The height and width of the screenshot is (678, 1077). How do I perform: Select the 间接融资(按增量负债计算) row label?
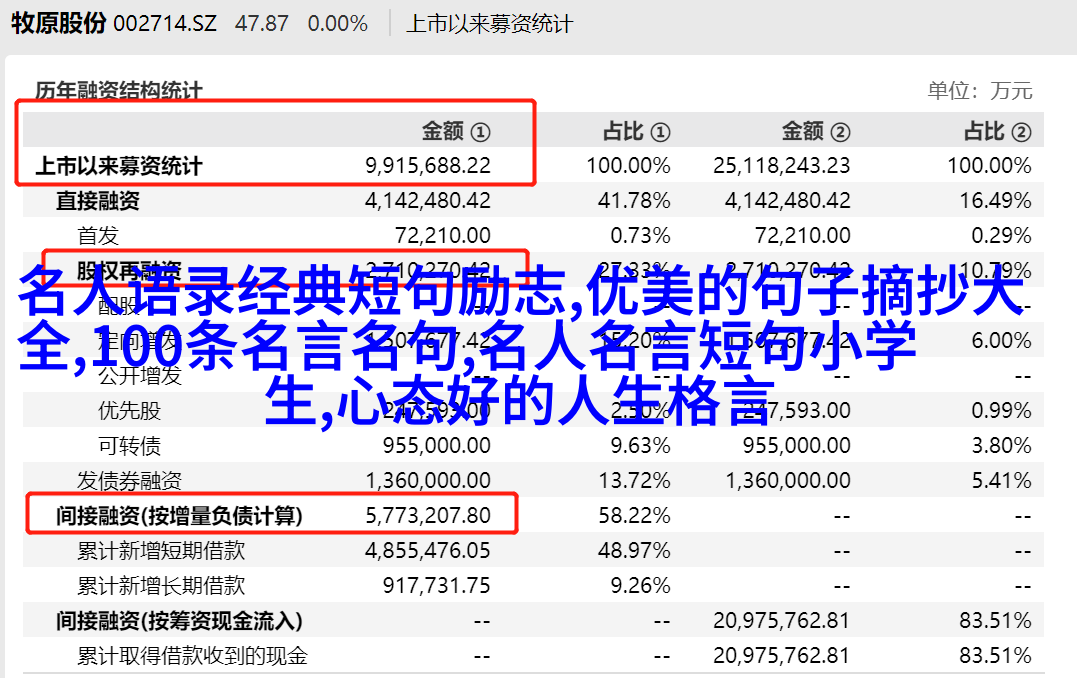pyautogui.click(x=179, y=516)
